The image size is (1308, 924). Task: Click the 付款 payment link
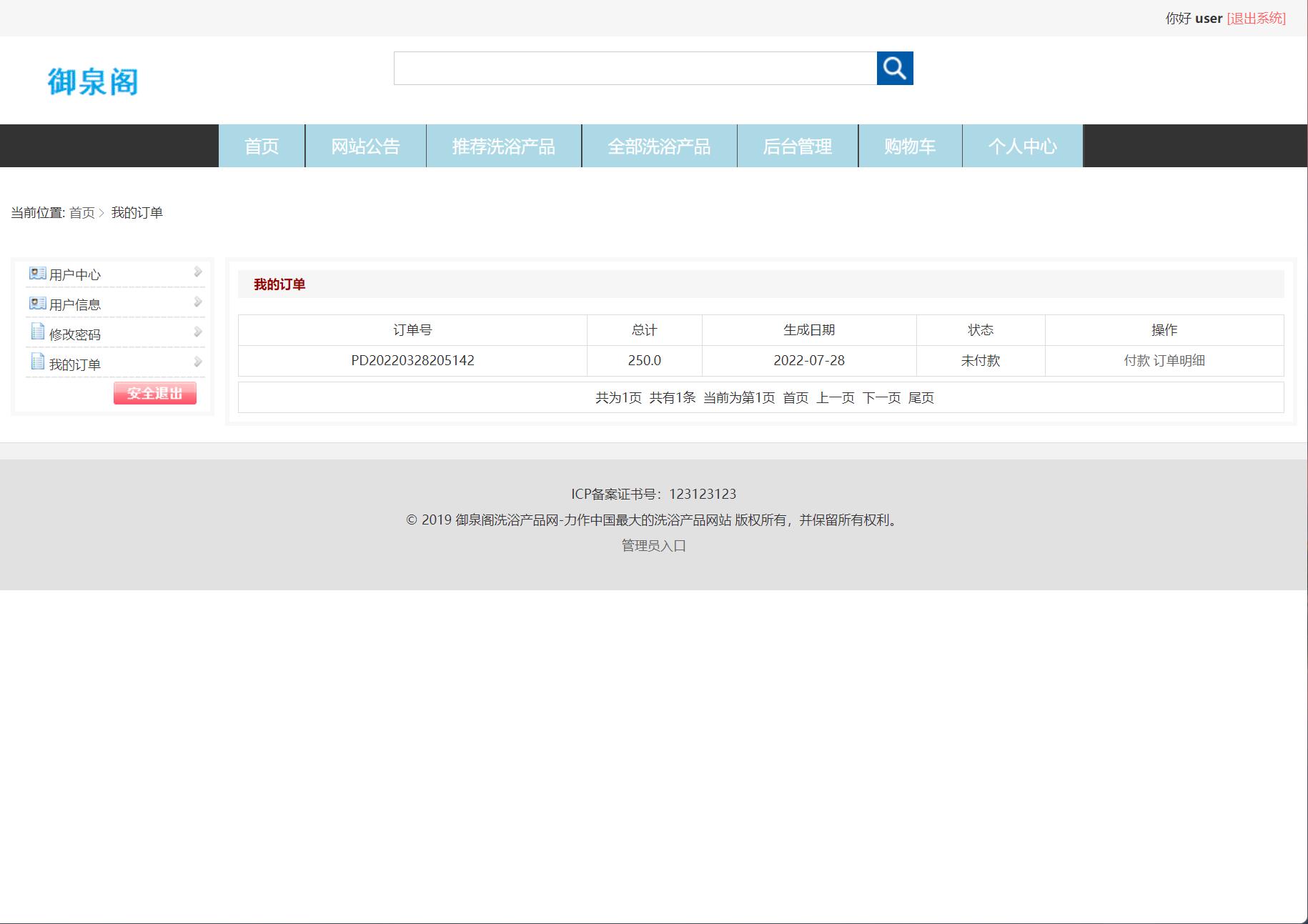pos(1136,360)
